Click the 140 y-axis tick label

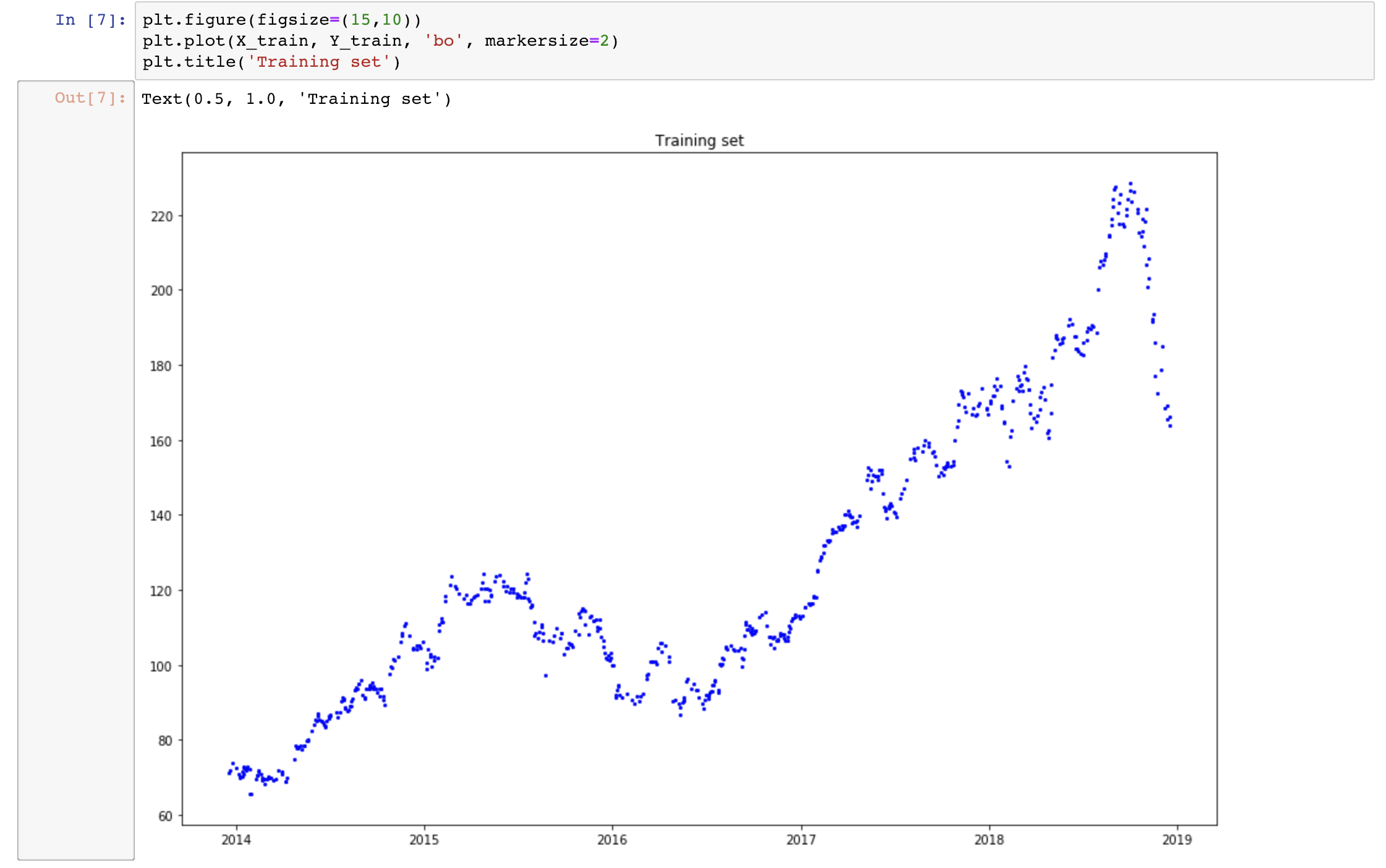[x=162, y=516]
